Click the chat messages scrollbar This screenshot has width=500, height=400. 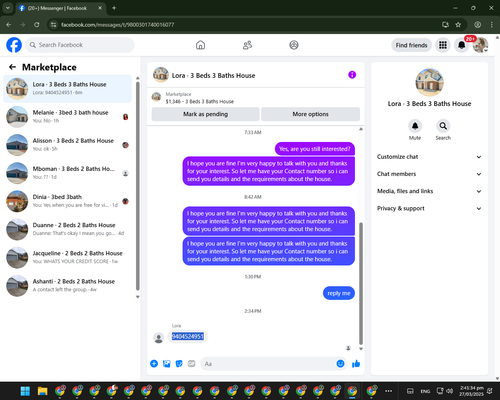pos(361,283)
